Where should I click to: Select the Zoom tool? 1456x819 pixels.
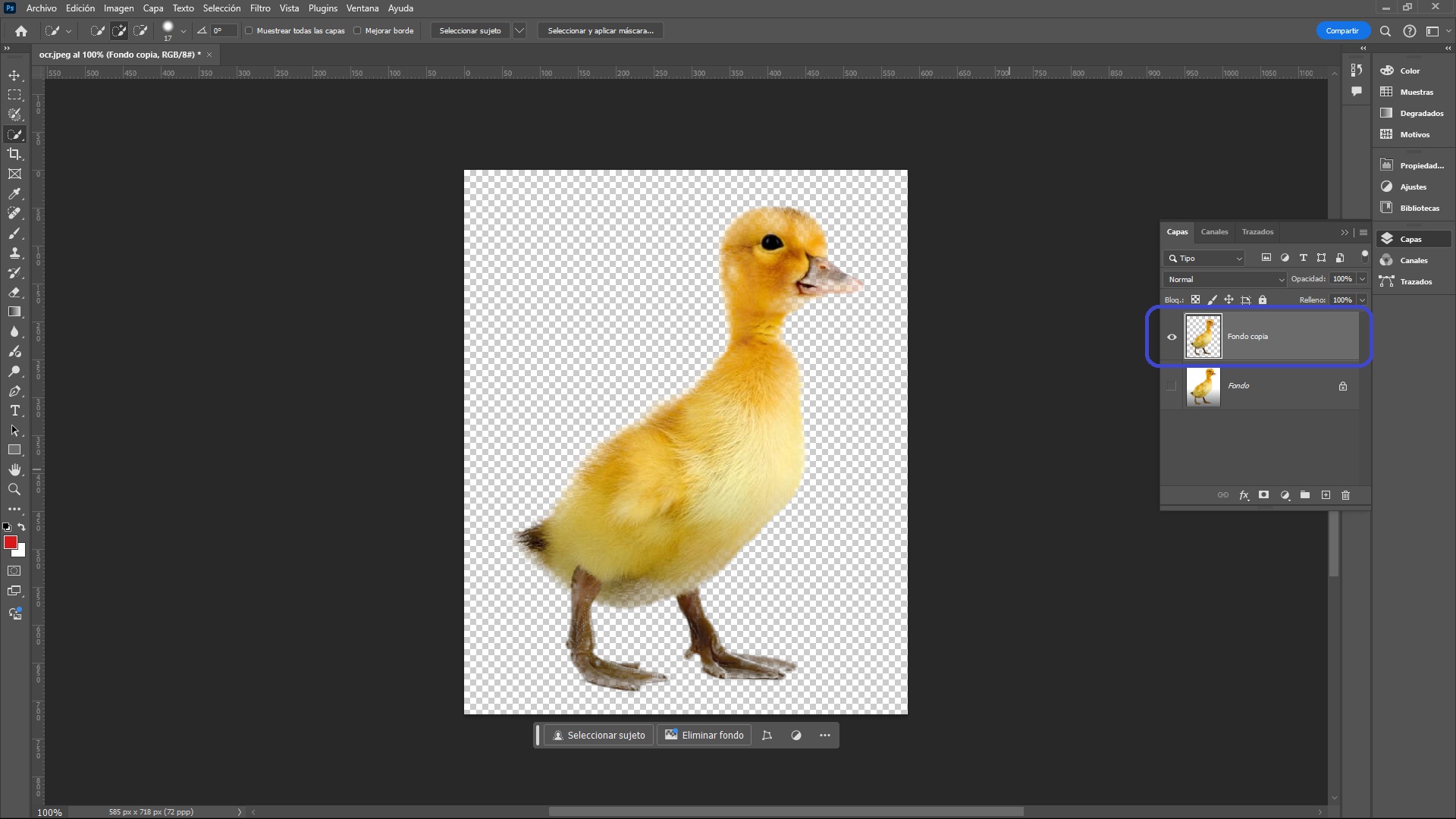tap(14, 490)
